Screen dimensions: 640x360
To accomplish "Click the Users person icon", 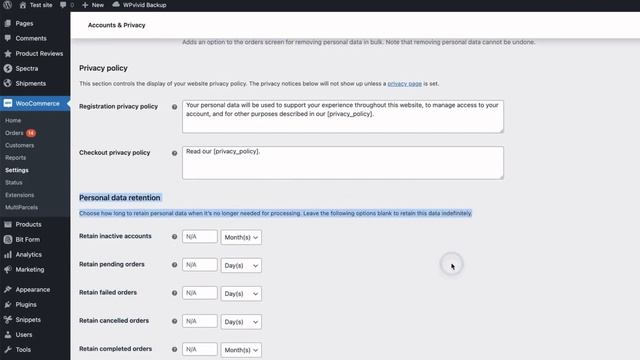I will click(x=8, y=335).
